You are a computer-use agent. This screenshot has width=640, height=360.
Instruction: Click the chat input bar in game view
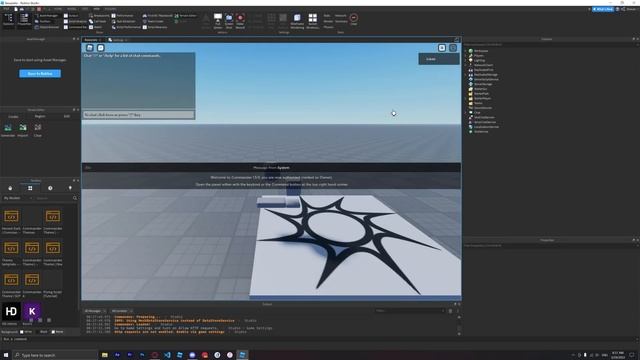138,115
